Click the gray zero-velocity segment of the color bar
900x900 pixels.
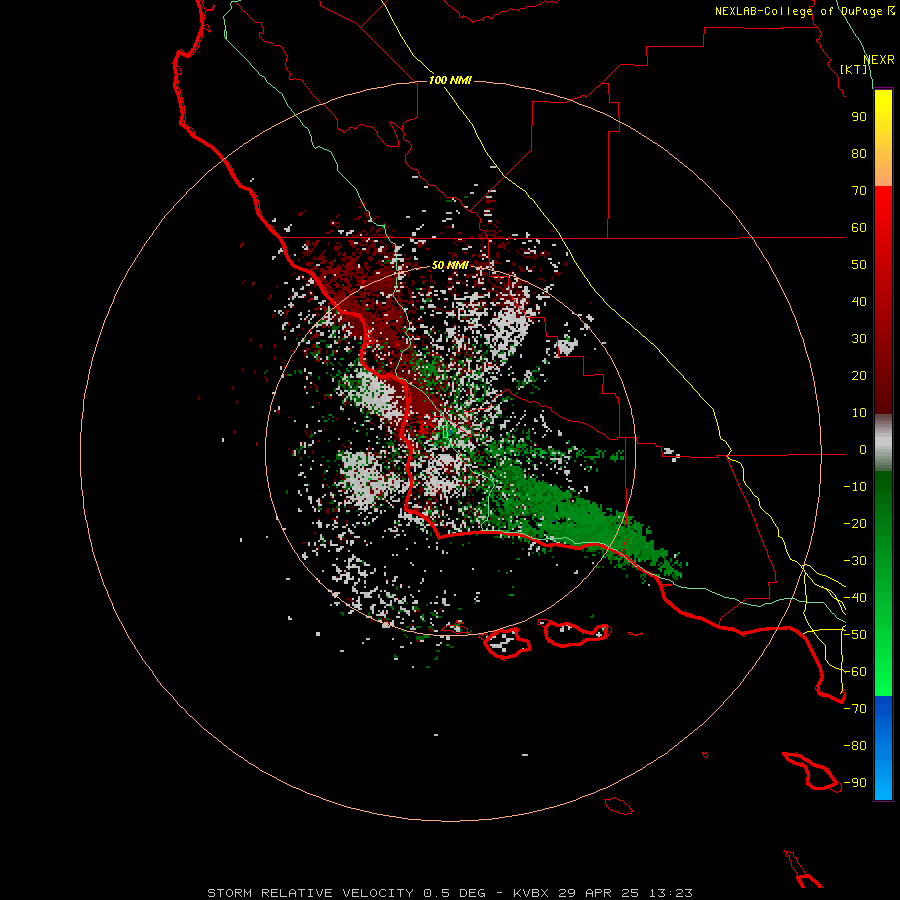(x=883, y=443)
